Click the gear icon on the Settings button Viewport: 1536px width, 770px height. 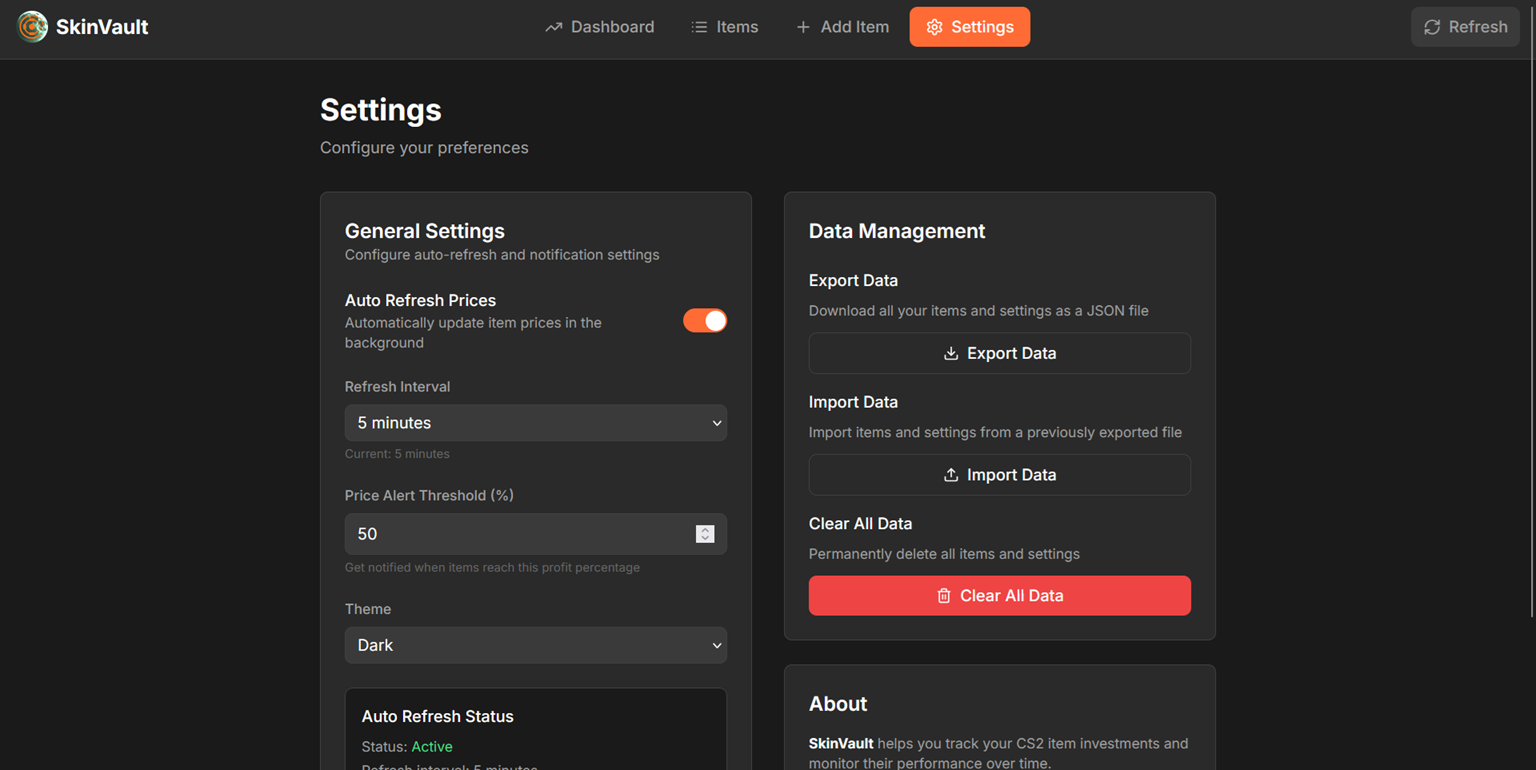tap(934, 26)
